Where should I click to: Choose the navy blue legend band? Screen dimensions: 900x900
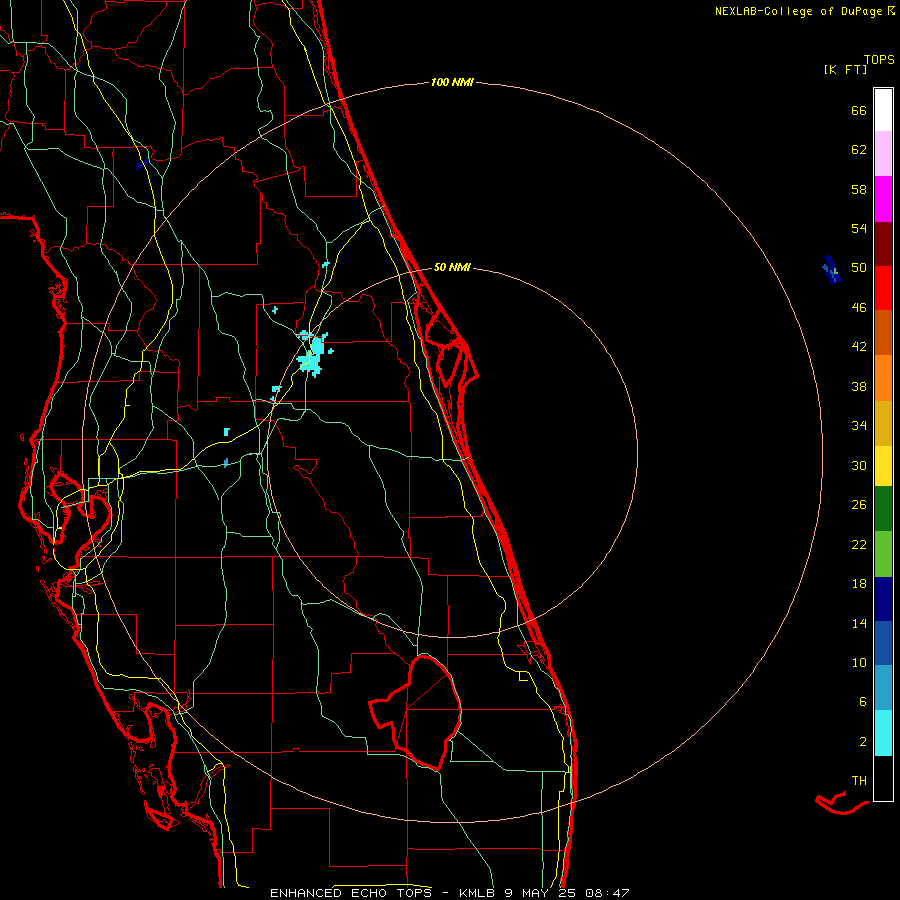pyautogui.click(x=883, y=598)
